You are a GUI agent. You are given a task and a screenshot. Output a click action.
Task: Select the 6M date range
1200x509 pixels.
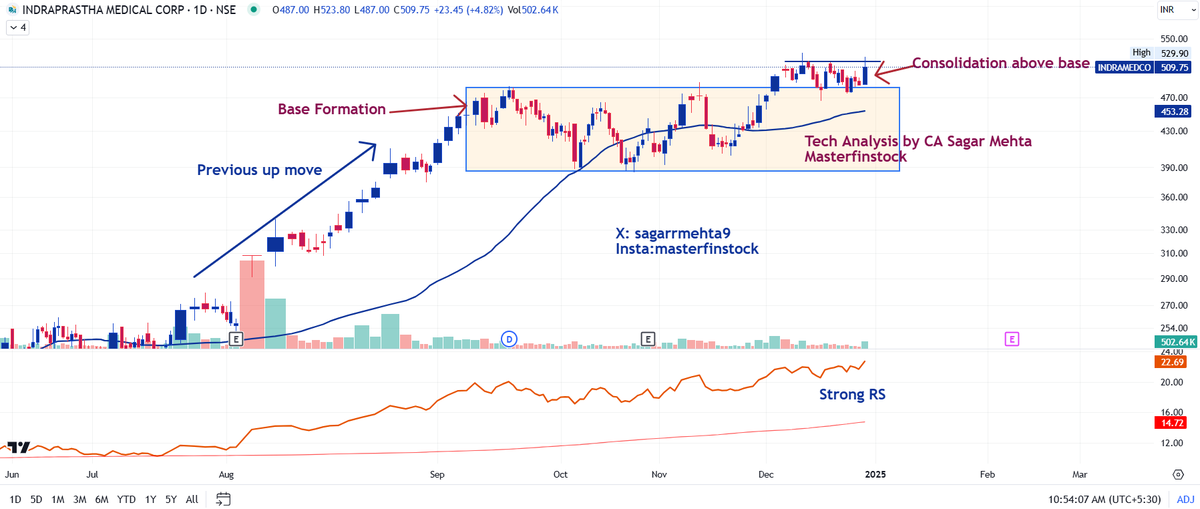tap(102, 499)
